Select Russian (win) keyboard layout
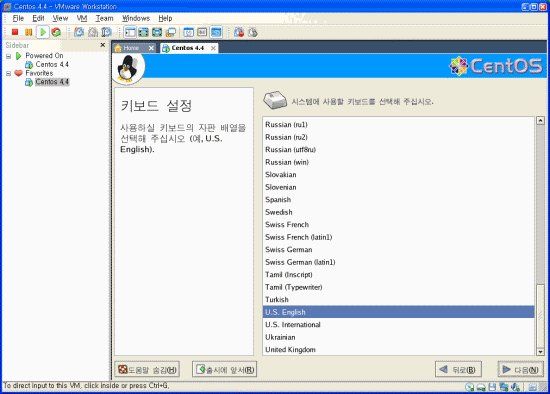This screenshot has width=550, height=394. (x=398, y=162)
